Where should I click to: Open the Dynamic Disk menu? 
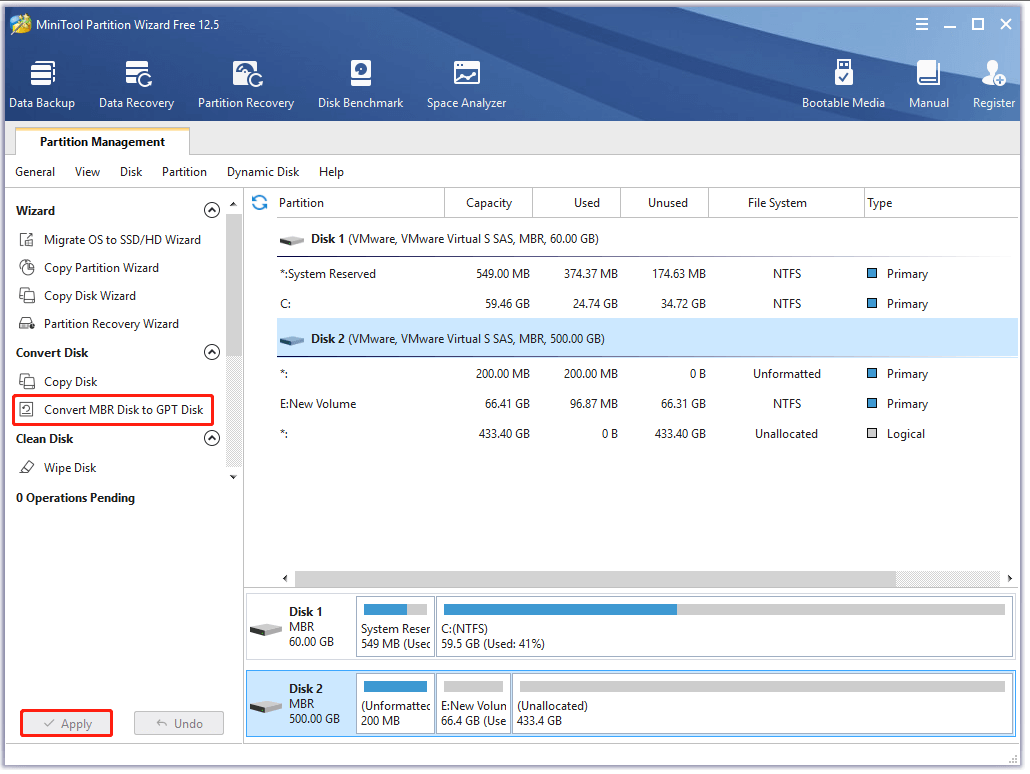[x=263, y=171]
